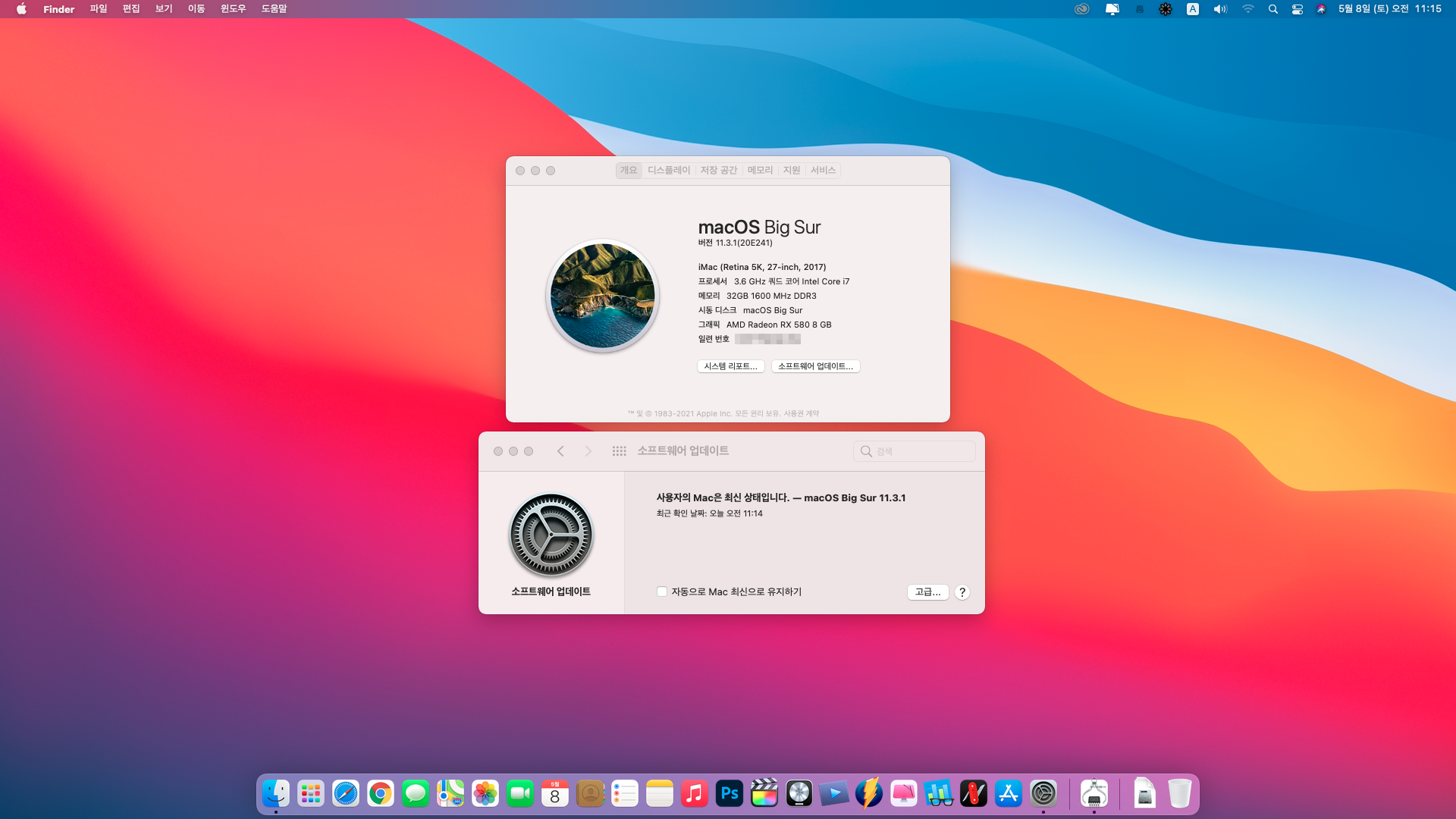
Task: Open Notes app in the Dock
Action: (x=660, y=794)
